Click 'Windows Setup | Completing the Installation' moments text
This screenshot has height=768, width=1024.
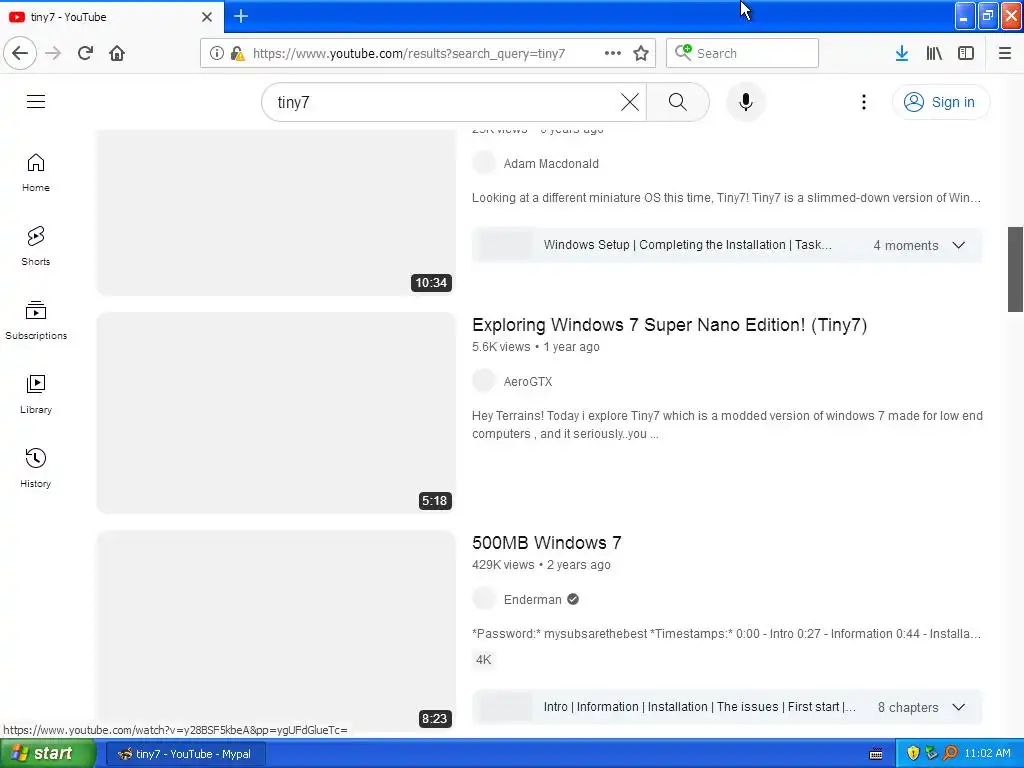pos(687,245)
